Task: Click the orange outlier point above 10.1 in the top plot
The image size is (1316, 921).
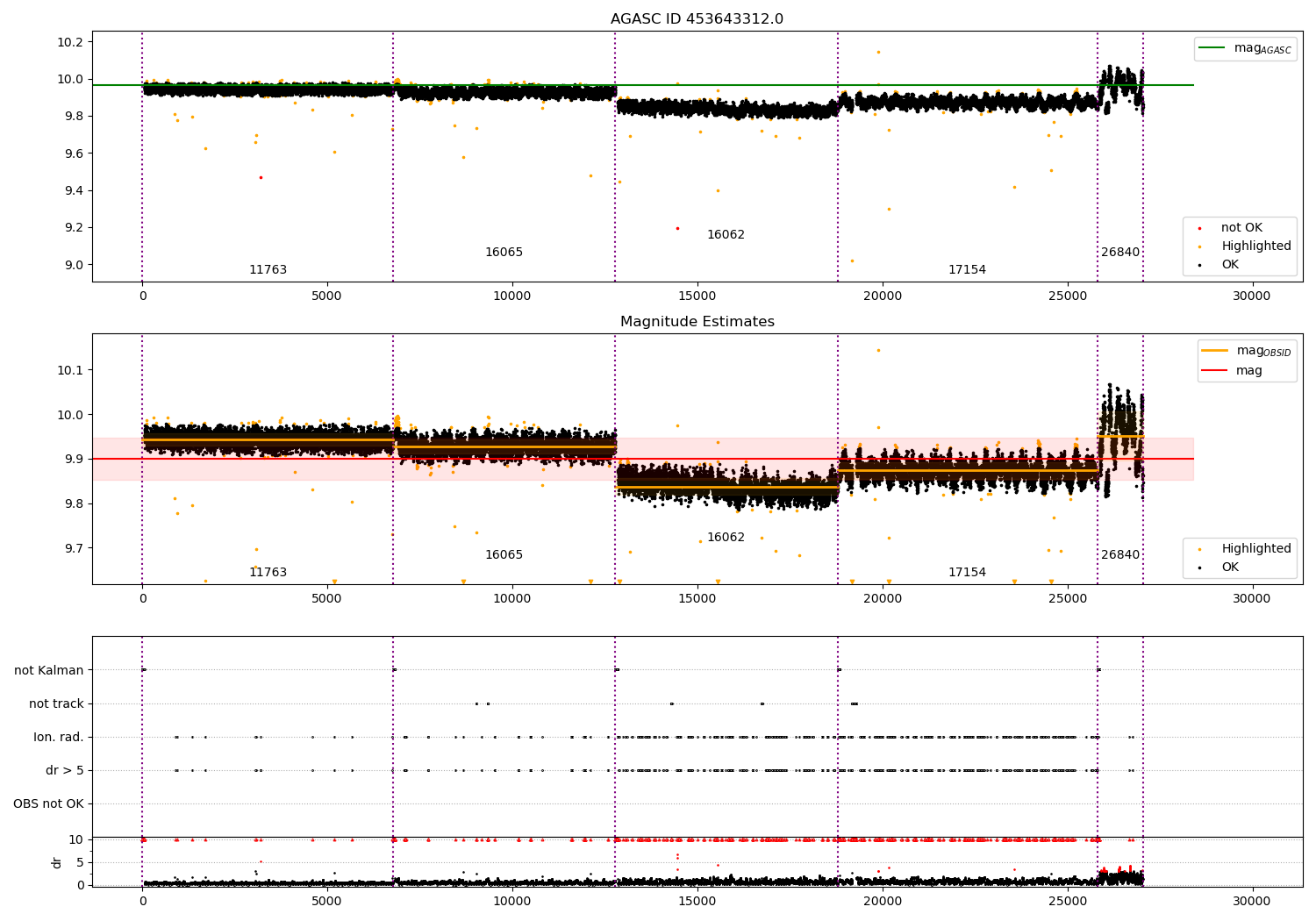Action: tap(878, 52)
